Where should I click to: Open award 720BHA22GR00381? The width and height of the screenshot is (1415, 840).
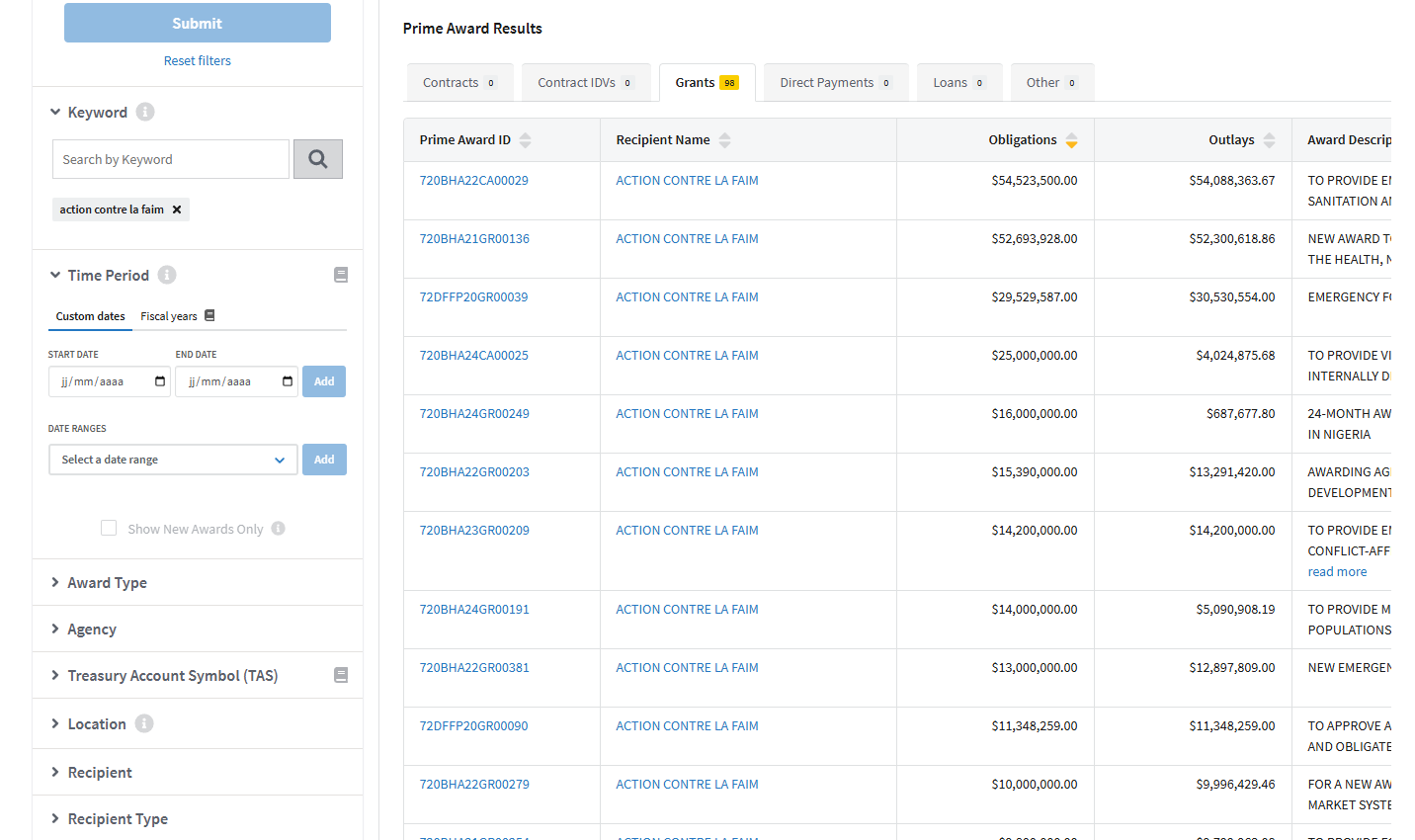[x=474, y=667]
